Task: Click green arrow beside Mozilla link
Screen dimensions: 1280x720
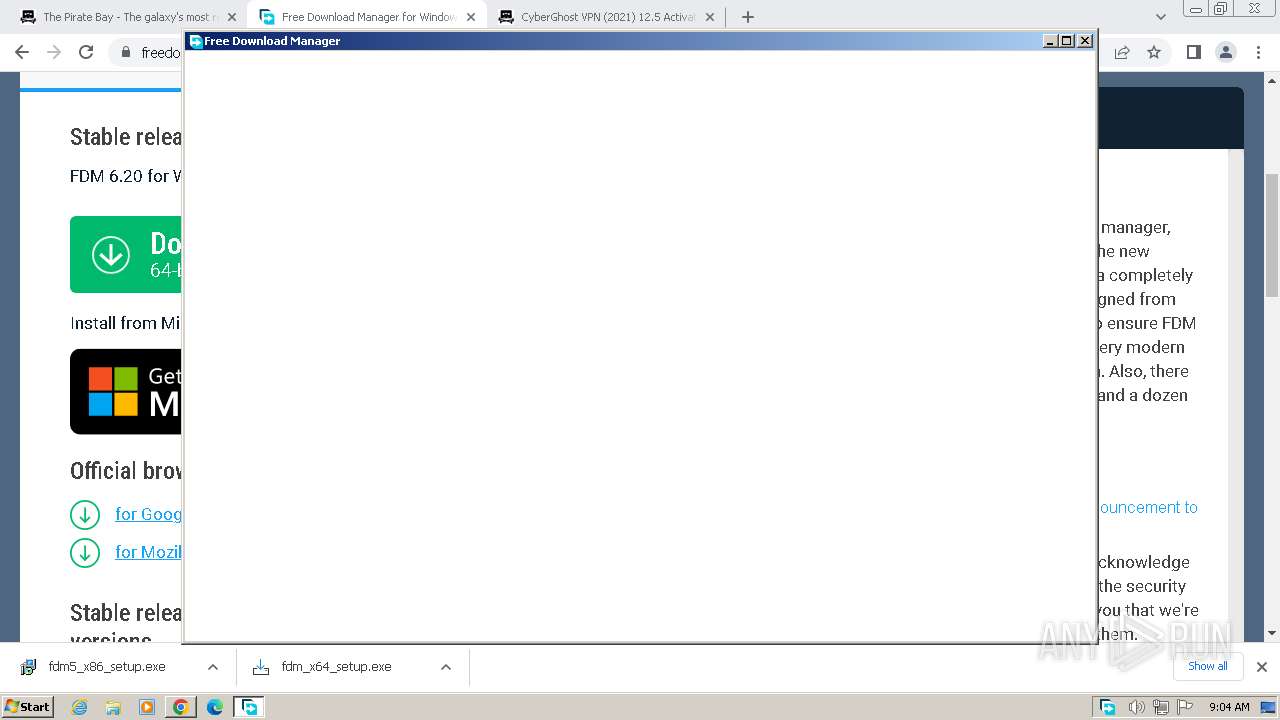Action: 85,552
